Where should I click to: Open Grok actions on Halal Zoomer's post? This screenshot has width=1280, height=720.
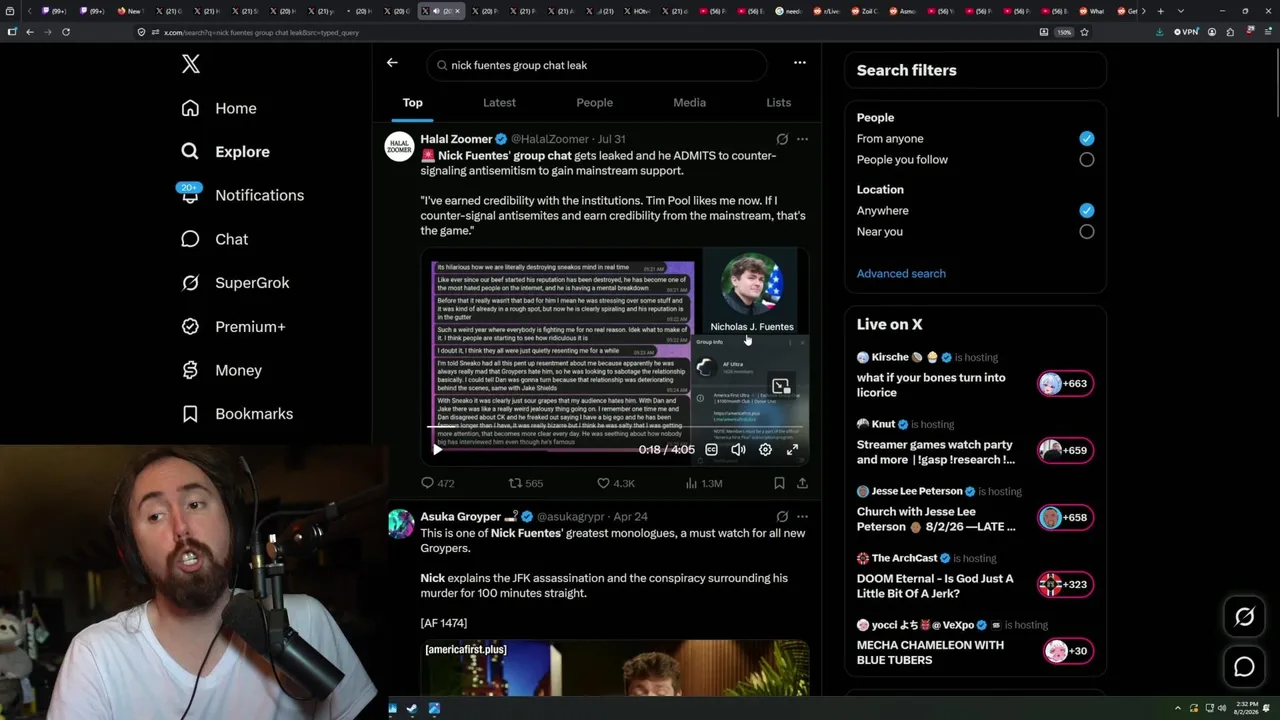[x=782, y=139]
